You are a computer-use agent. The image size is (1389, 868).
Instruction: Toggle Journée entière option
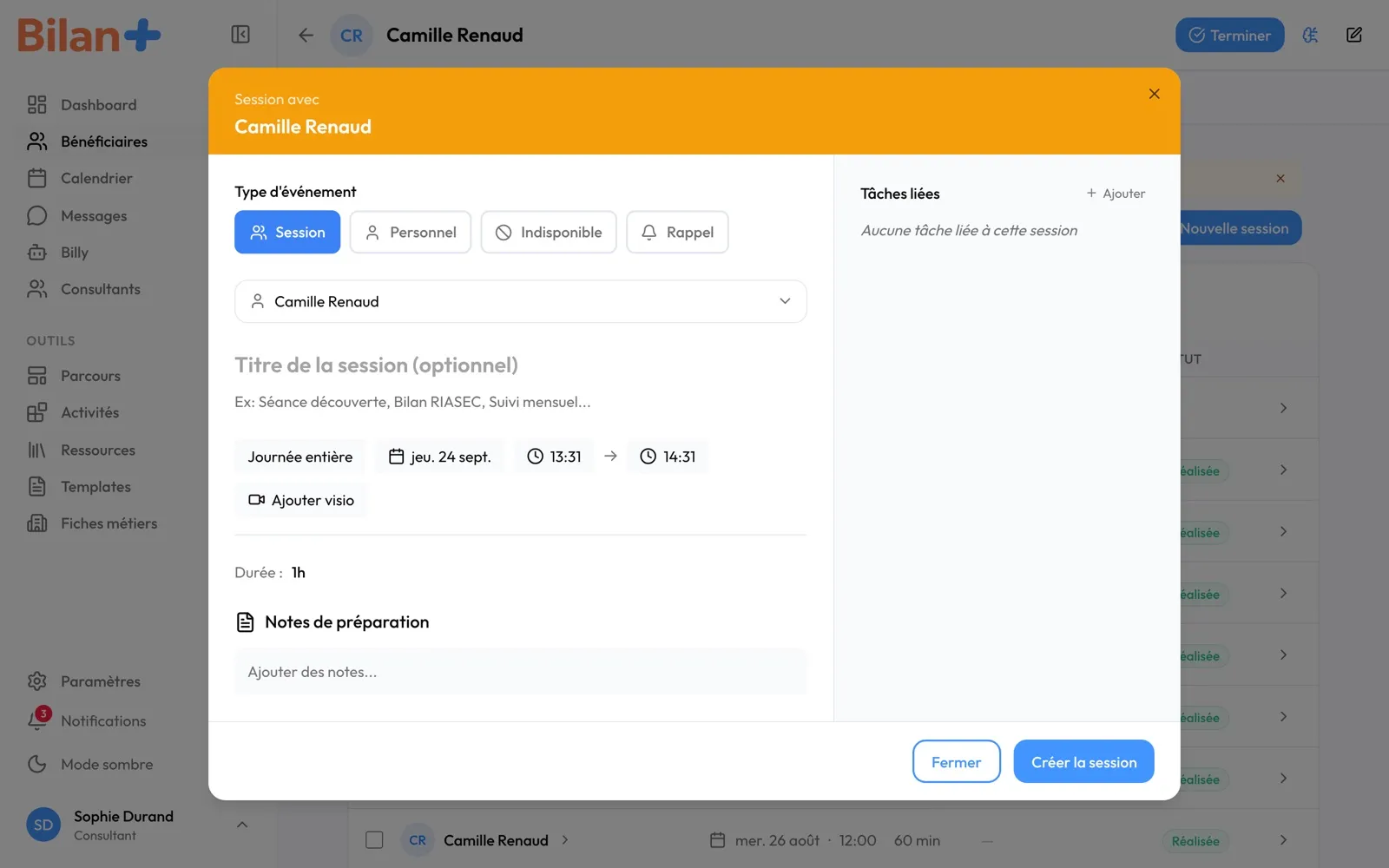pyautogui.click(x=300, y=457)
